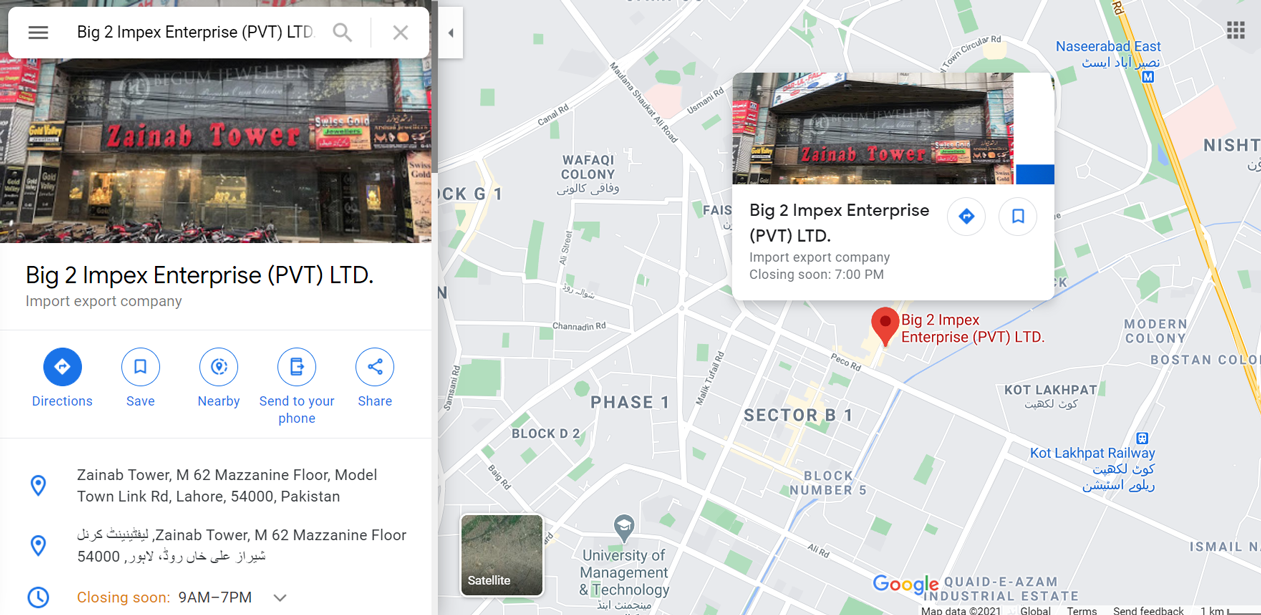
Task: Click the Terms link at map bottom
Action: point(1082,610)
